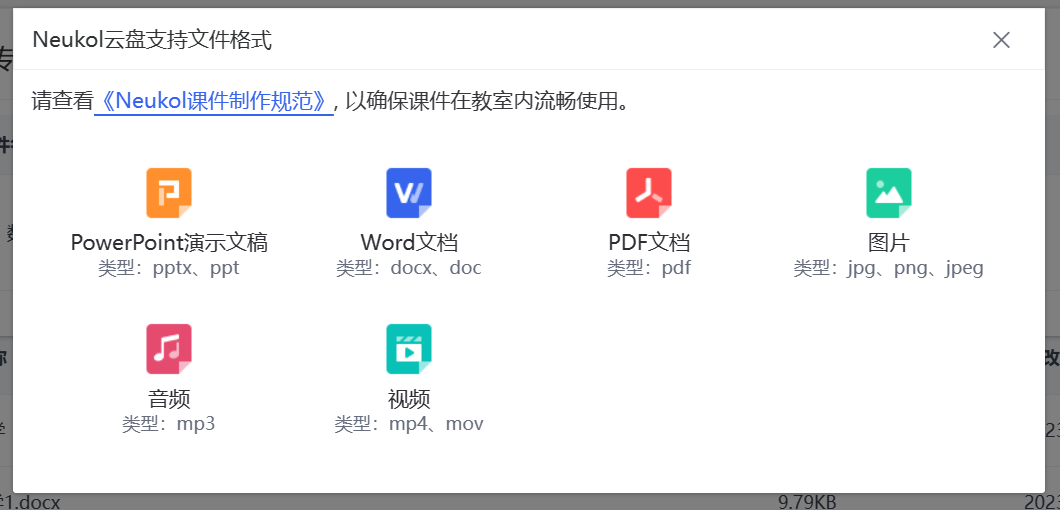
Task: Open the 《Neukol课件制作规范》 link
Action: tap(214, 101)
